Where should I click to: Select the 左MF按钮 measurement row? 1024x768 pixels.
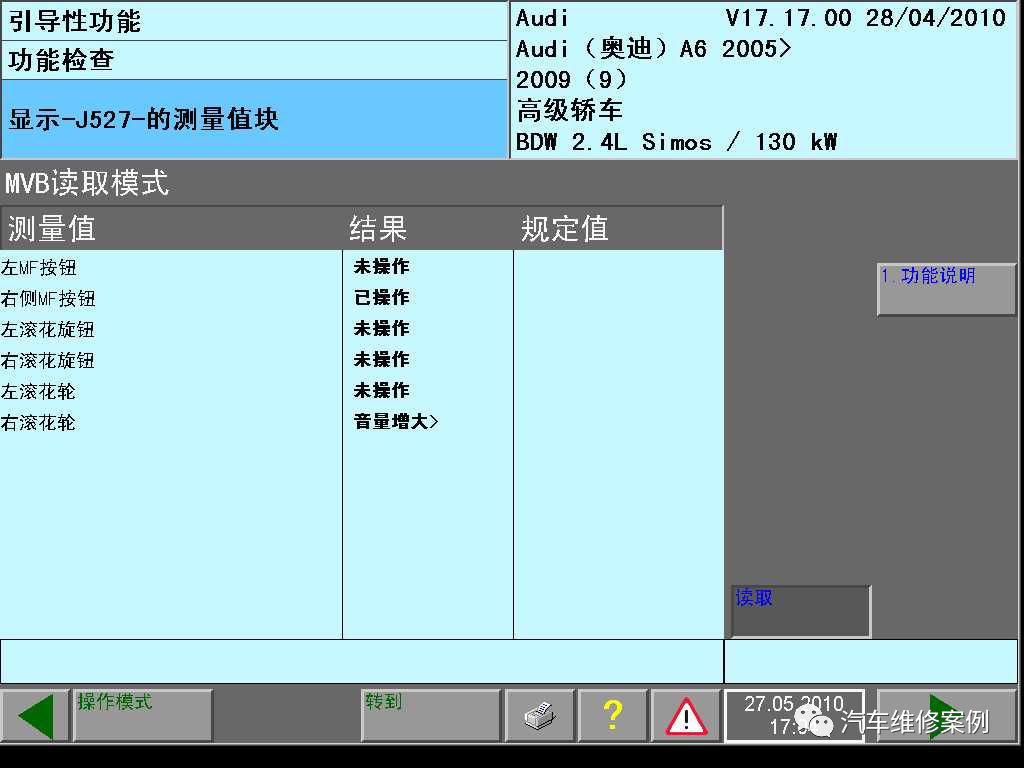40,268
